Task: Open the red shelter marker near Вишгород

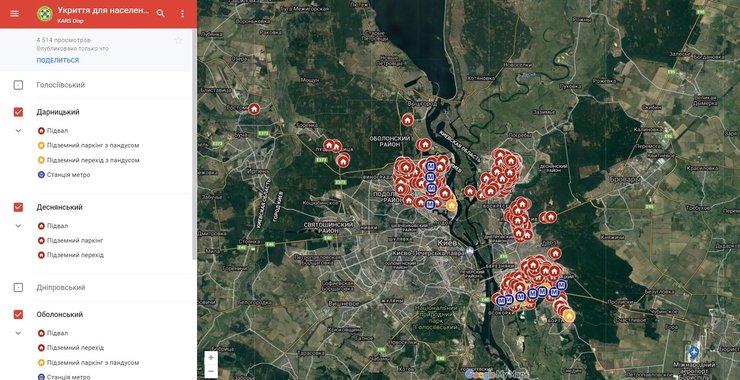Action: [407, 119]
